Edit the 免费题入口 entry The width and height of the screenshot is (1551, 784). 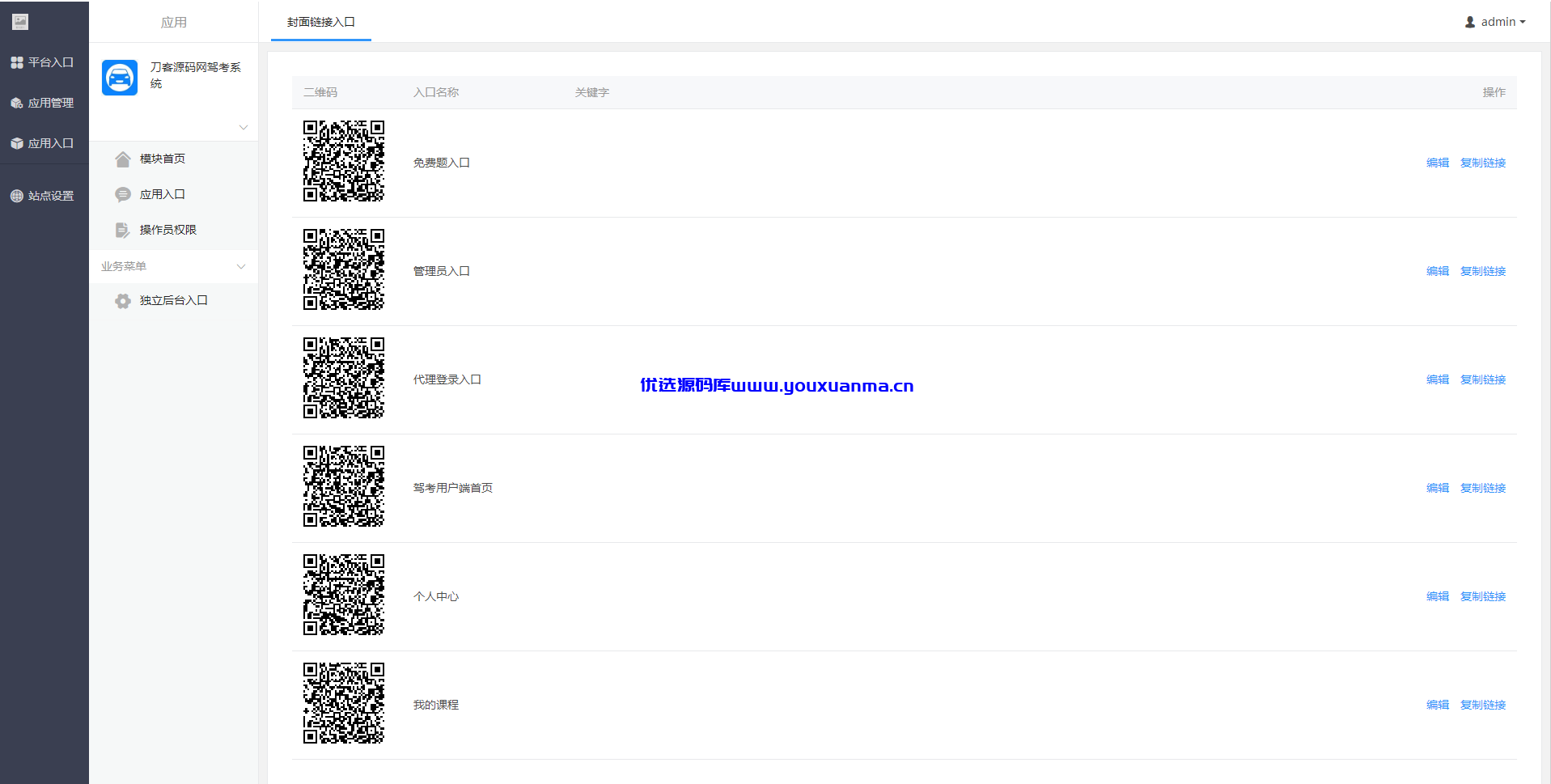(x=1438, y=163)
